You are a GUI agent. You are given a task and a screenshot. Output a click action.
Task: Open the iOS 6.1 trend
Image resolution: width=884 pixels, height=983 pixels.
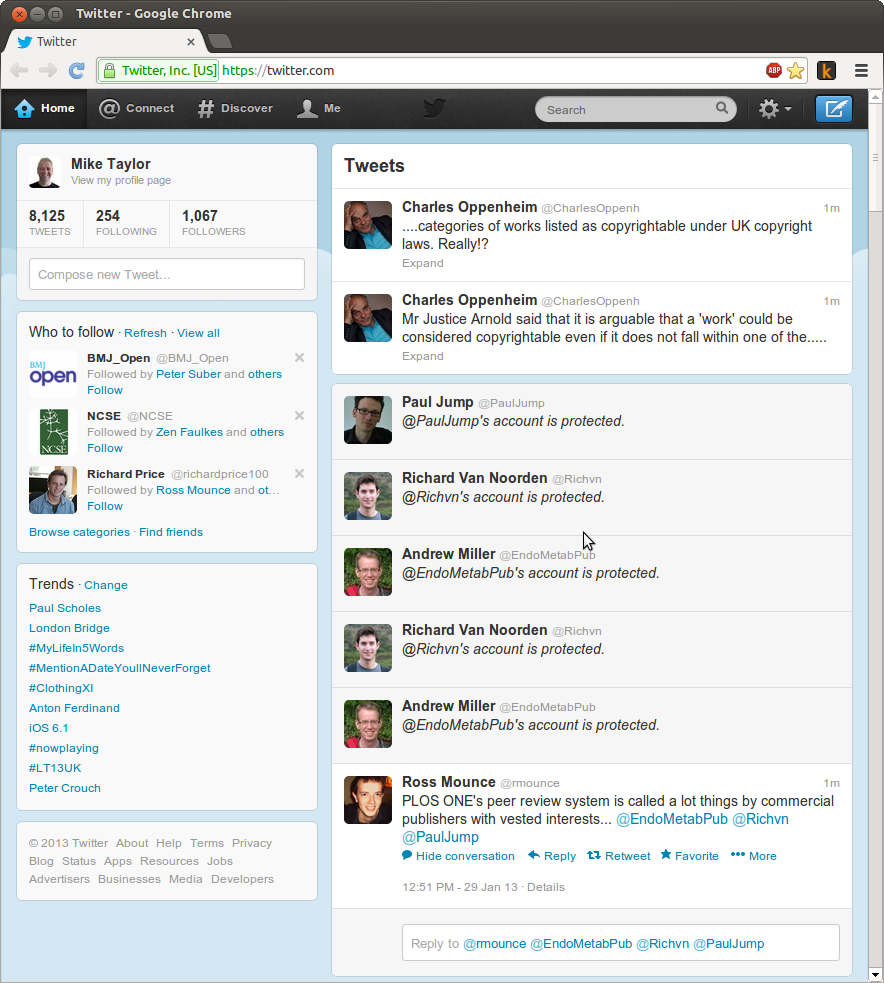point(48,728)
